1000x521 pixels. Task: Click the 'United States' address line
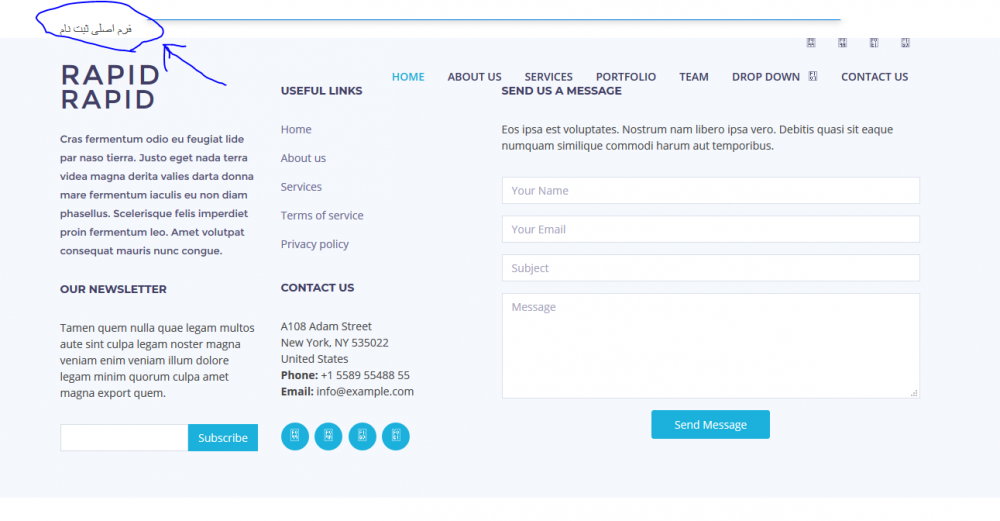(314, 359)
